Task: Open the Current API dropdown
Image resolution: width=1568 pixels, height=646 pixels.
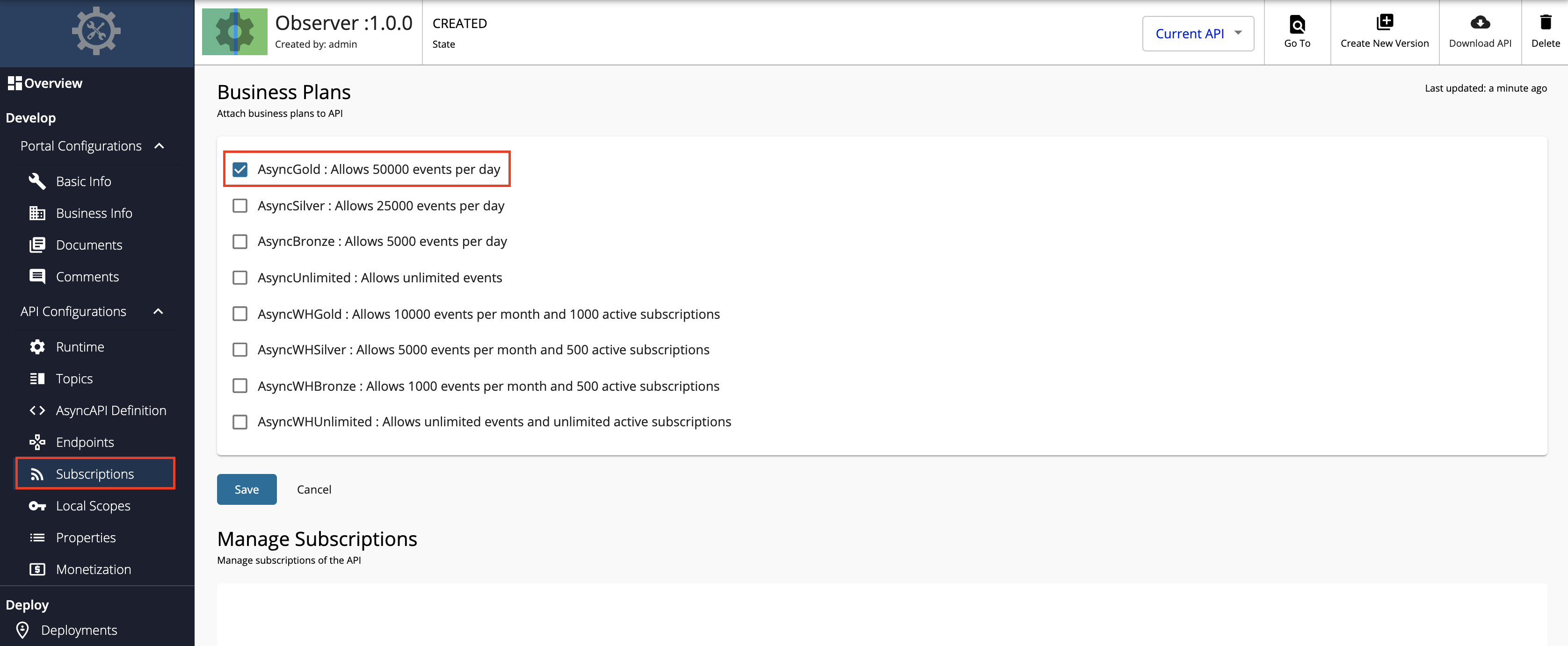Action: (x=1198, y=34)
